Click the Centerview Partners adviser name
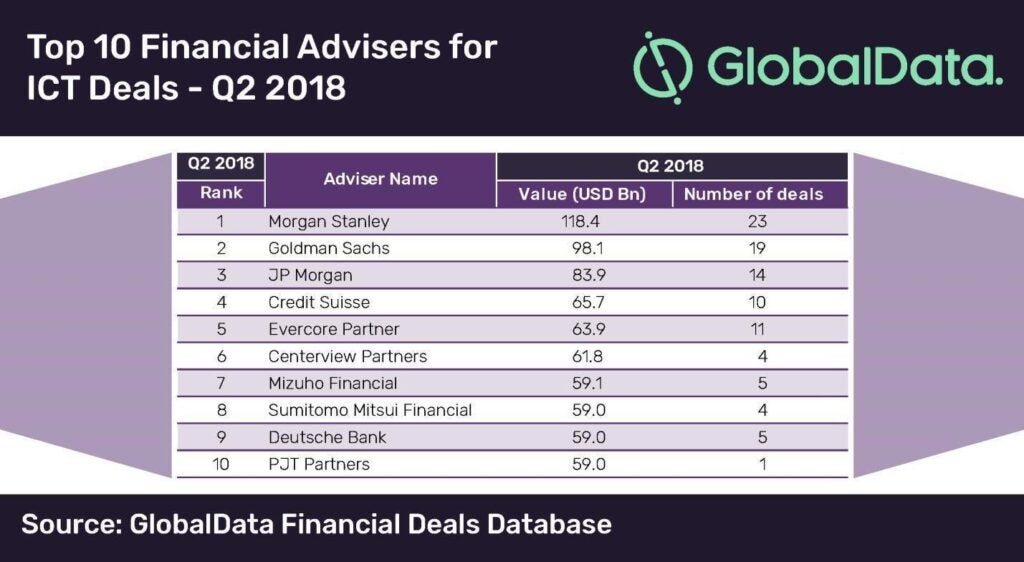Screen dimensions: 1024x562 pyautogui.click(x=347, y=356)
